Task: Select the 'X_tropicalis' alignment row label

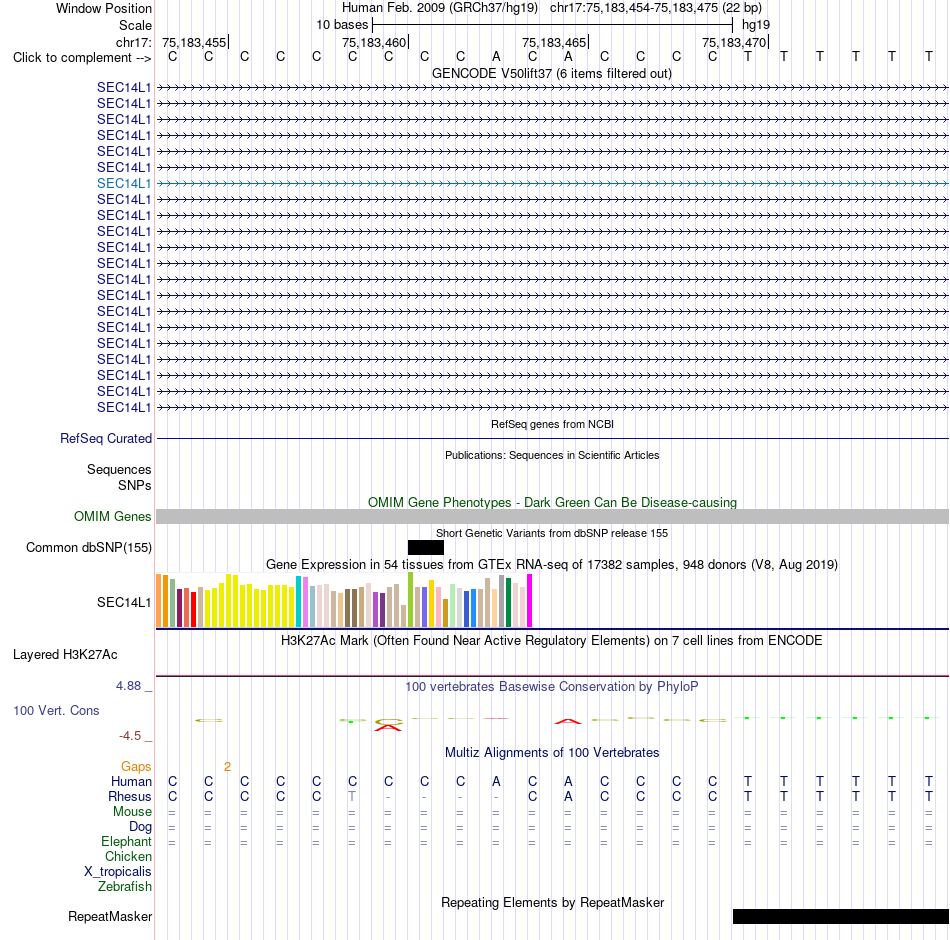Action: point(118,872)
